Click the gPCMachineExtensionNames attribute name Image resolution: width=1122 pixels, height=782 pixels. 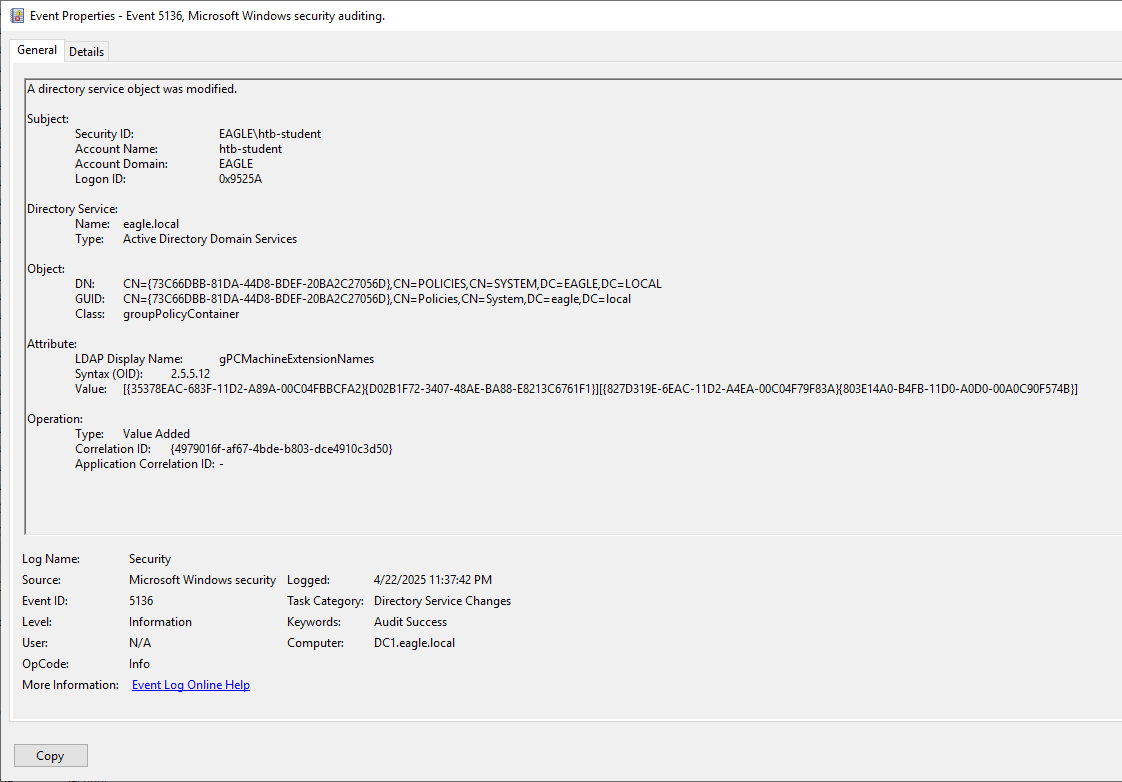(x=296, y=359)
